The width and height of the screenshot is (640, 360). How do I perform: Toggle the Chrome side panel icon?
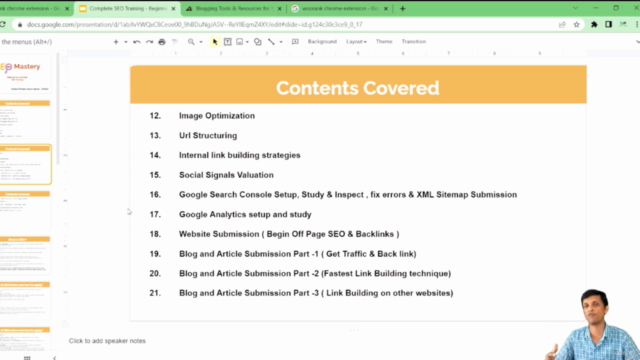tap(609, 24)
